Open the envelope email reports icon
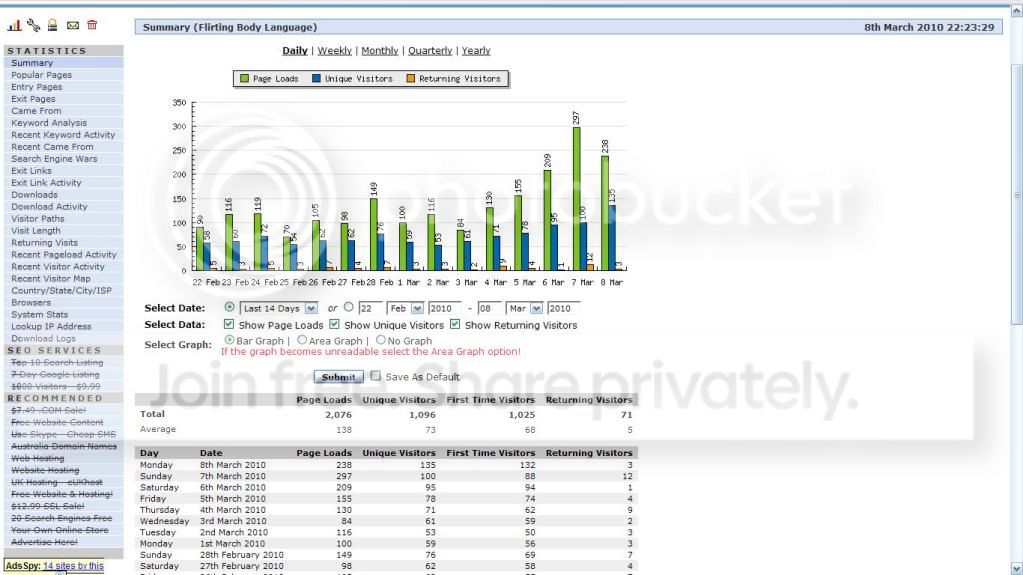 [x=73, y=25]
